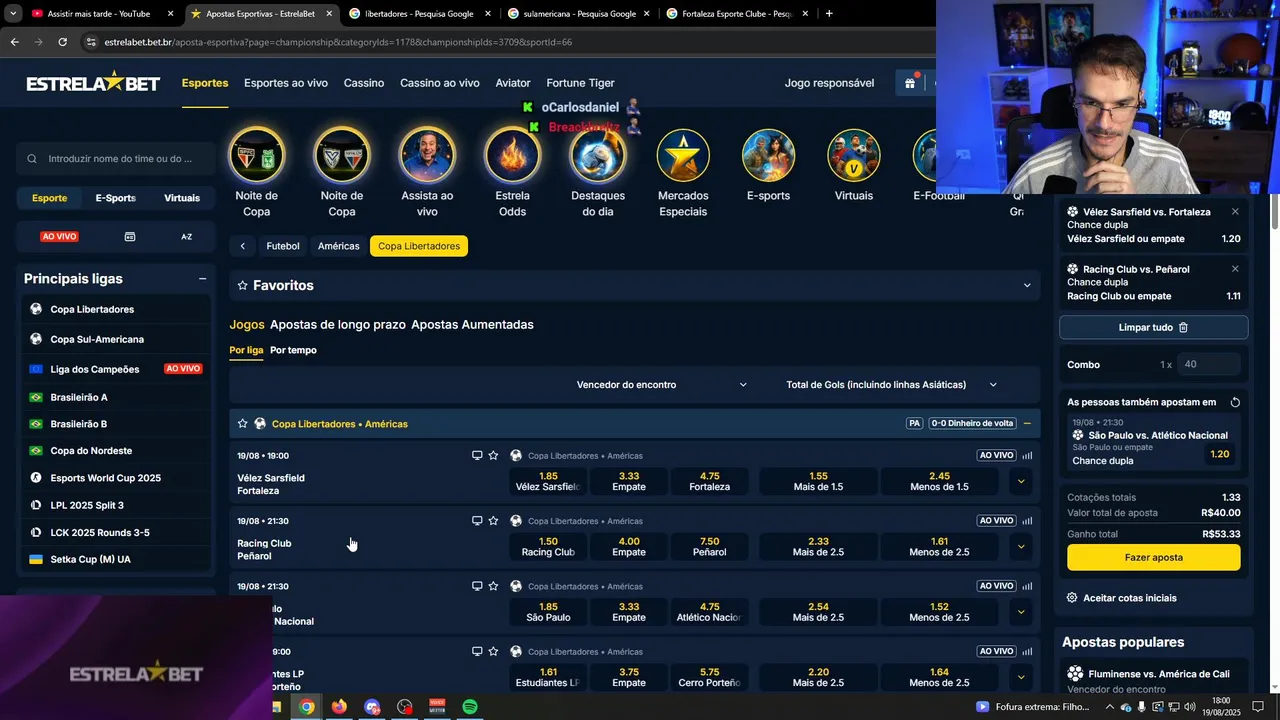Viewport: 1280px width, 720px height.
Task: Expand more markets for Estudiantes LP match
Action: 1021,677
